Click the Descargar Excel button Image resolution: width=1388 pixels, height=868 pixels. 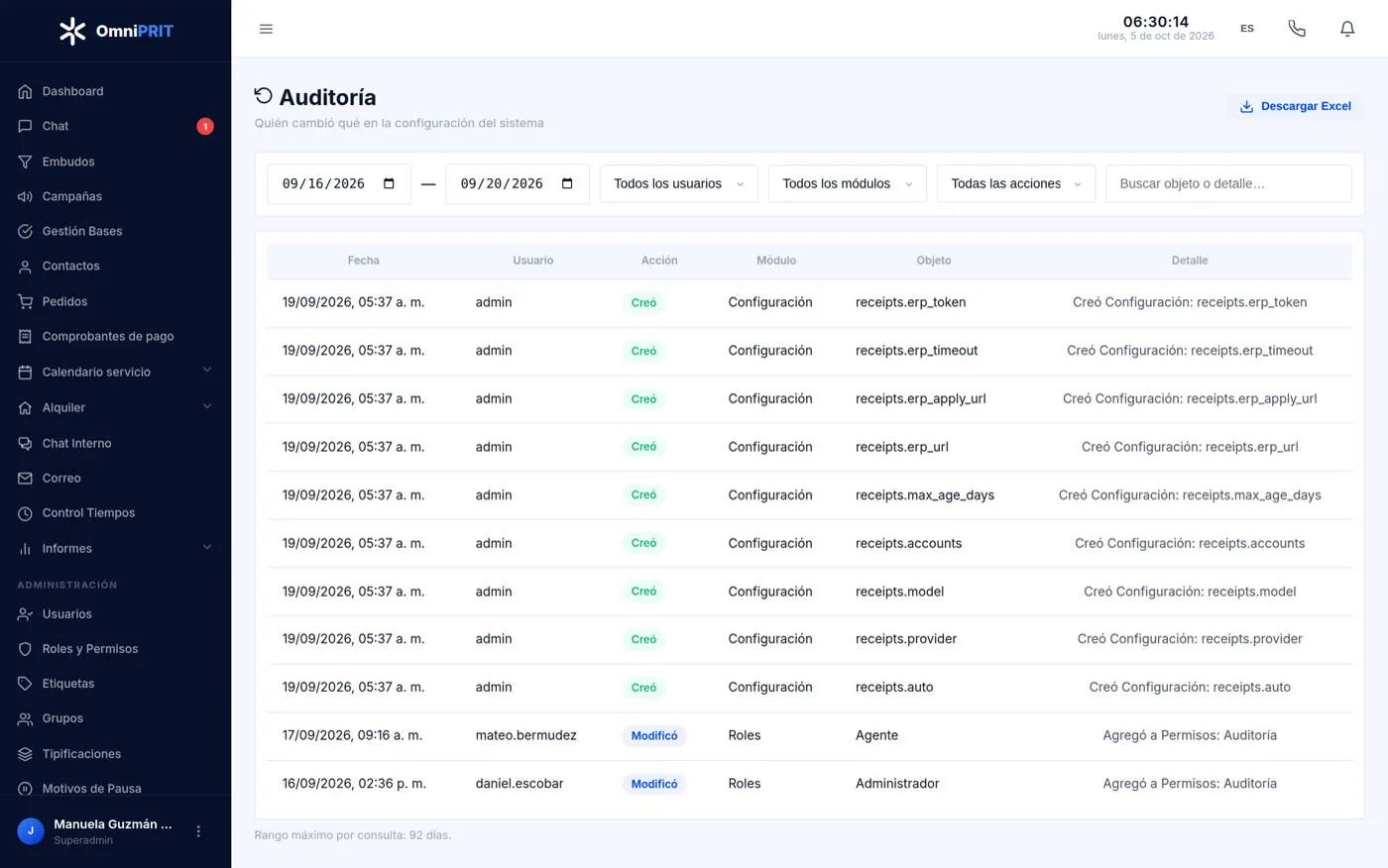coord(1296,106)
